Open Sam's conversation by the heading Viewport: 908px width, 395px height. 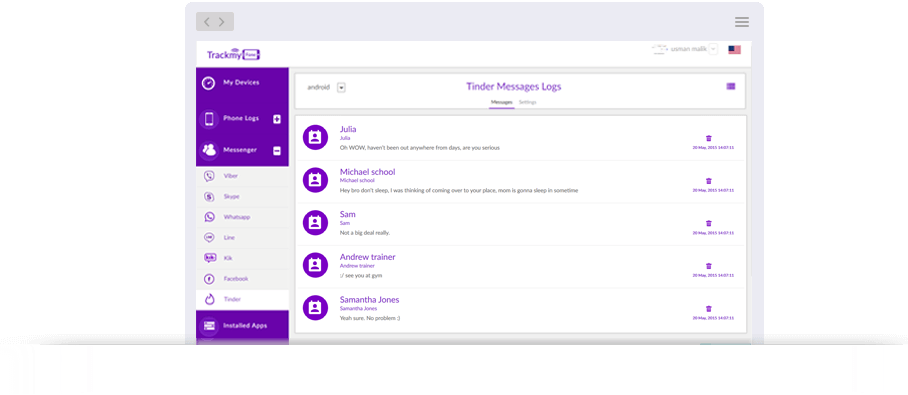coord(347,214)
